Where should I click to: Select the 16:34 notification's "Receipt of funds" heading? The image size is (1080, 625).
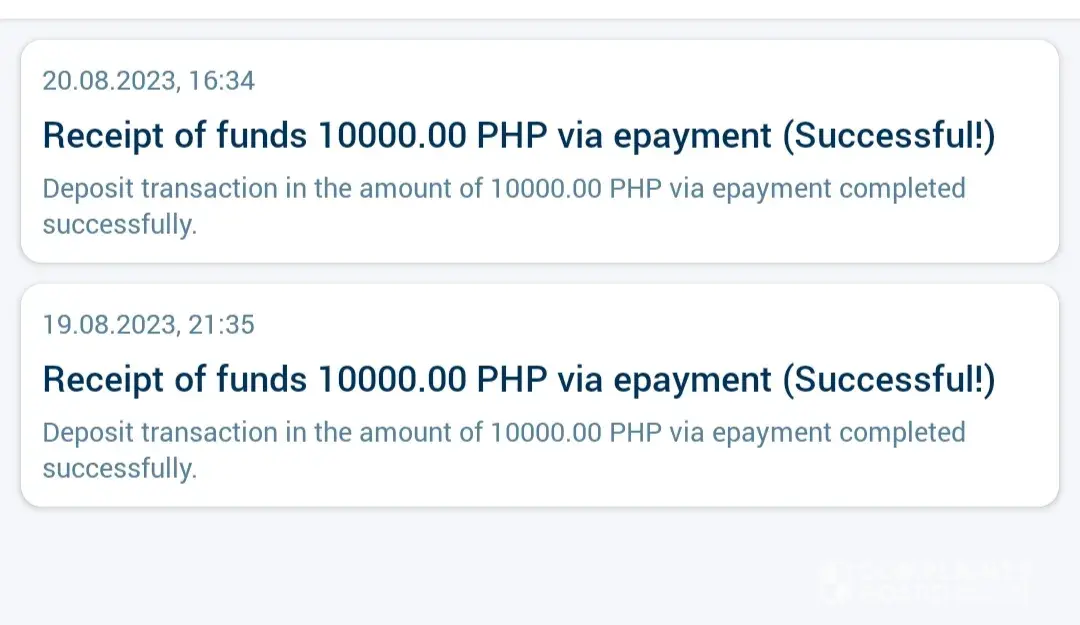(x=175, y=136)
